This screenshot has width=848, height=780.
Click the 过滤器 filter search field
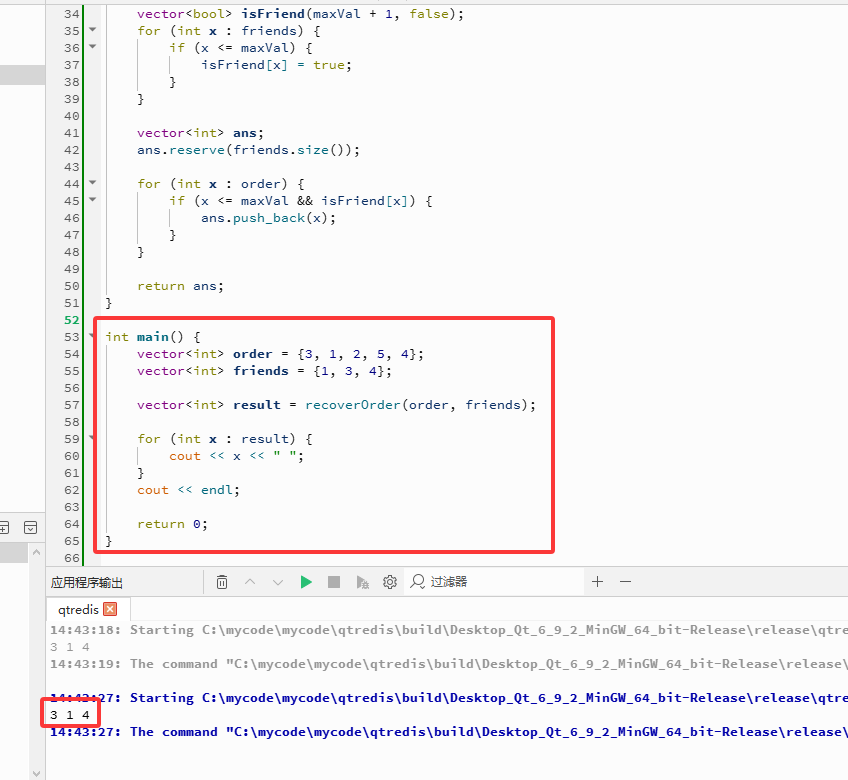493,582
